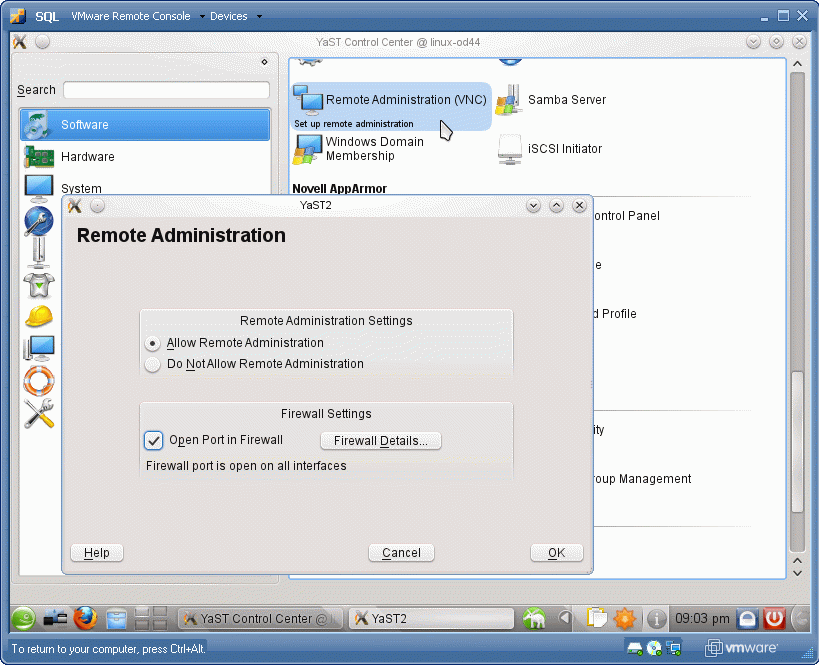Toggle Open Port in Firewall checkbox
819x665 pixels.
[154, 440]
